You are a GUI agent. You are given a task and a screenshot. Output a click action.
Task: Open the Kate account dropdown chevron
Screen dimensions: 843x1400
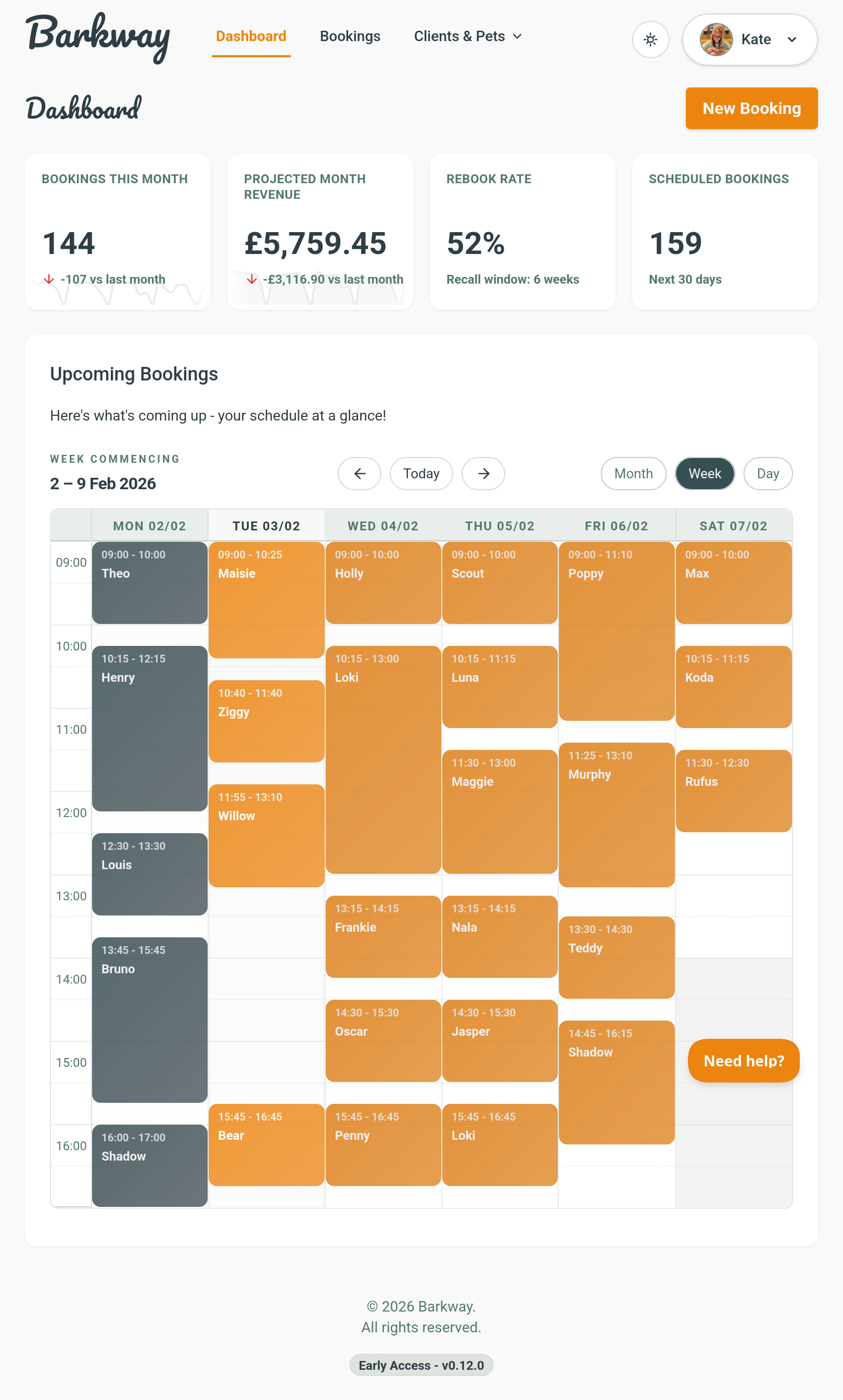[x=791, y=39]
